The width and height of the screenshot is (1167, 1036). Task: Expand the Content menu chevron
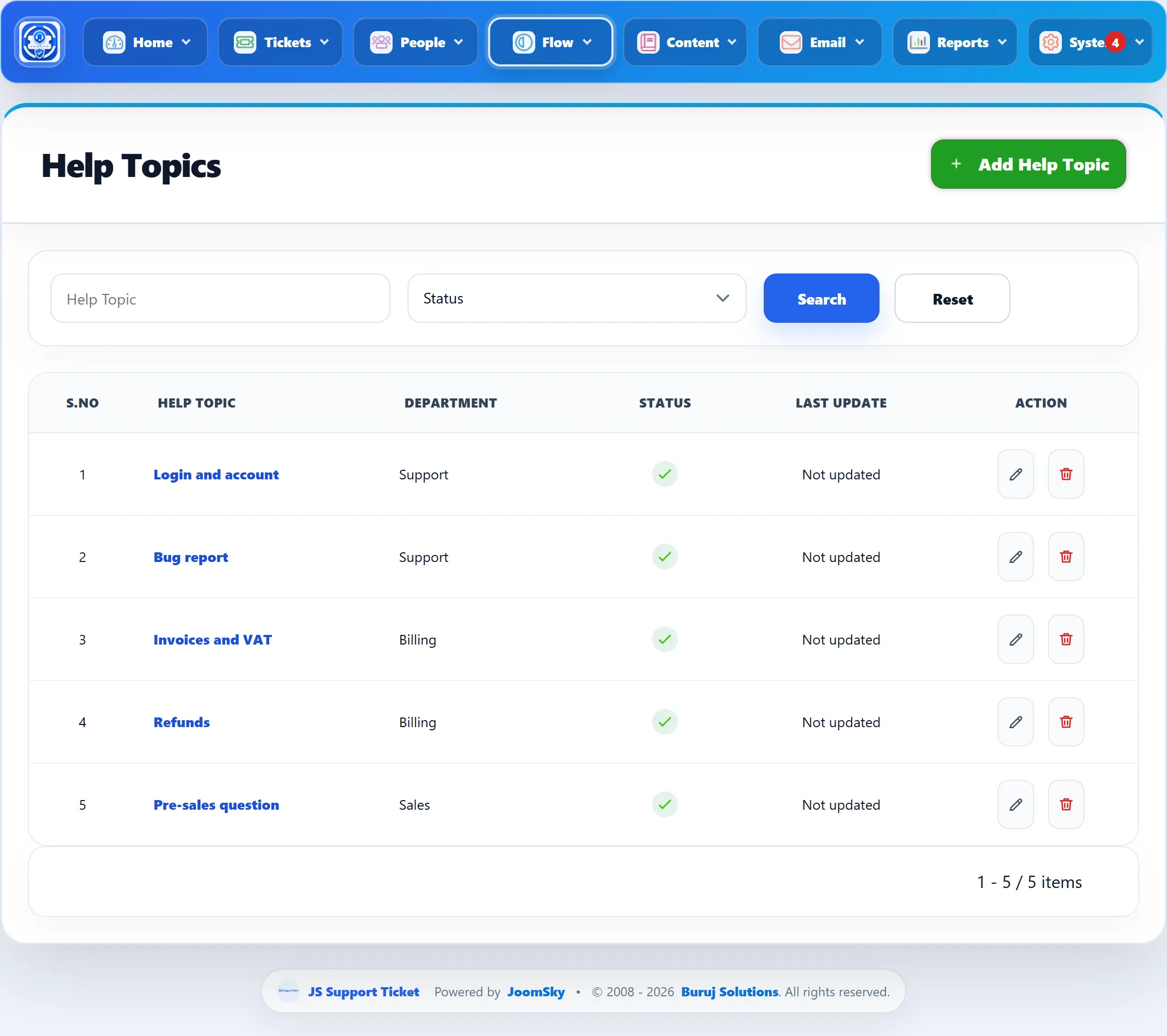(732, 42)
